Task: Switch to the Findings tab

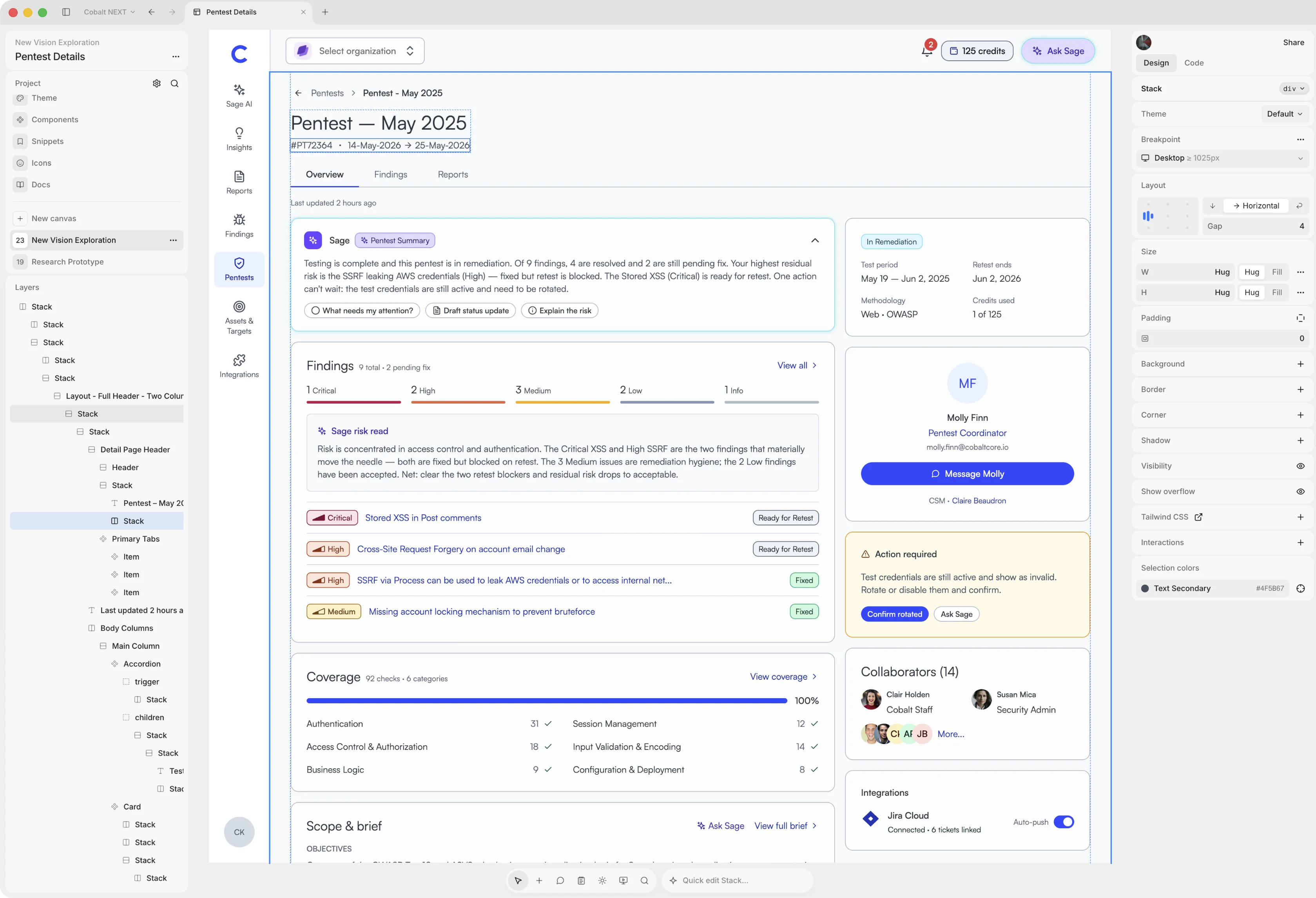Action: point(390,174)
